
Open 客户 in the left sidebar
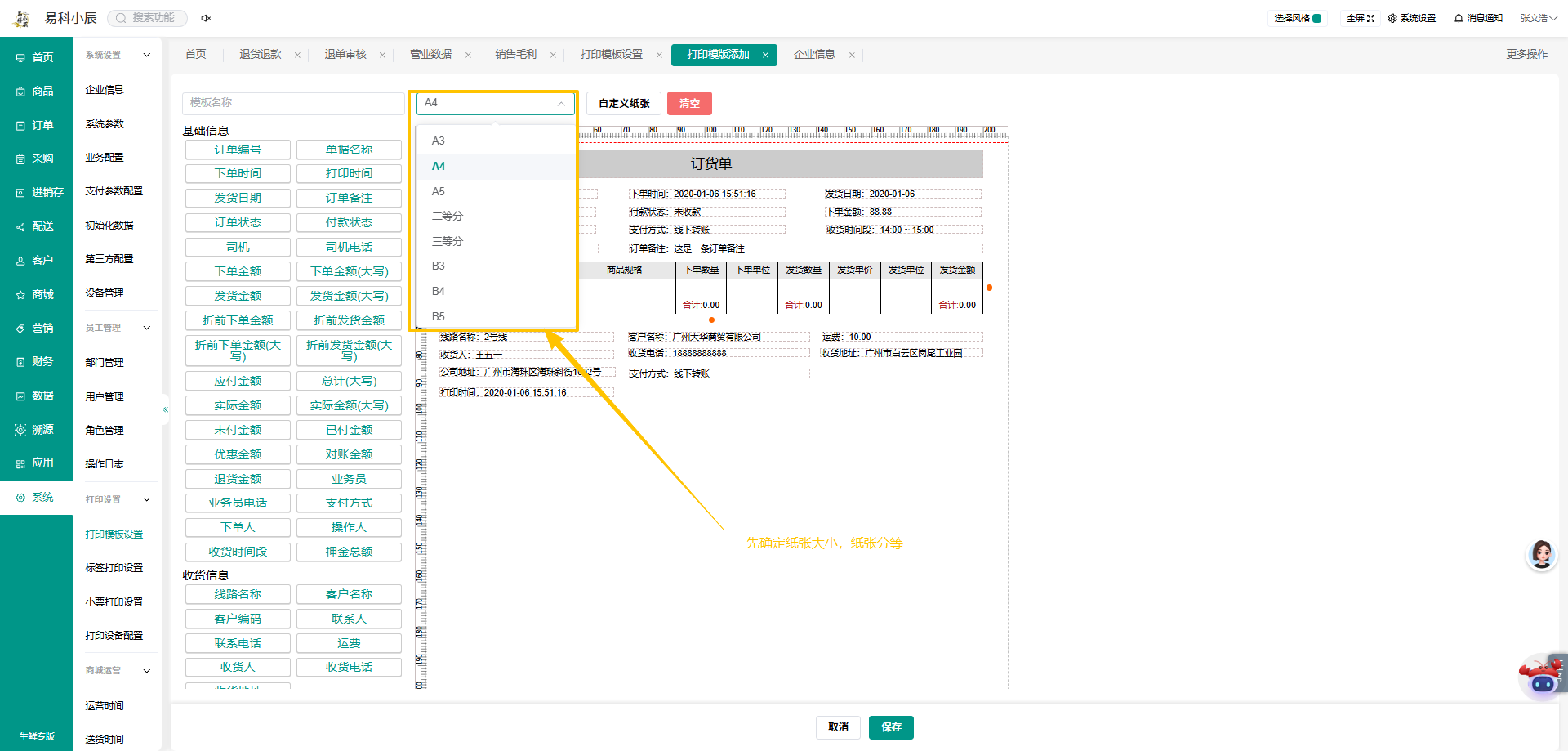[37, 260]
